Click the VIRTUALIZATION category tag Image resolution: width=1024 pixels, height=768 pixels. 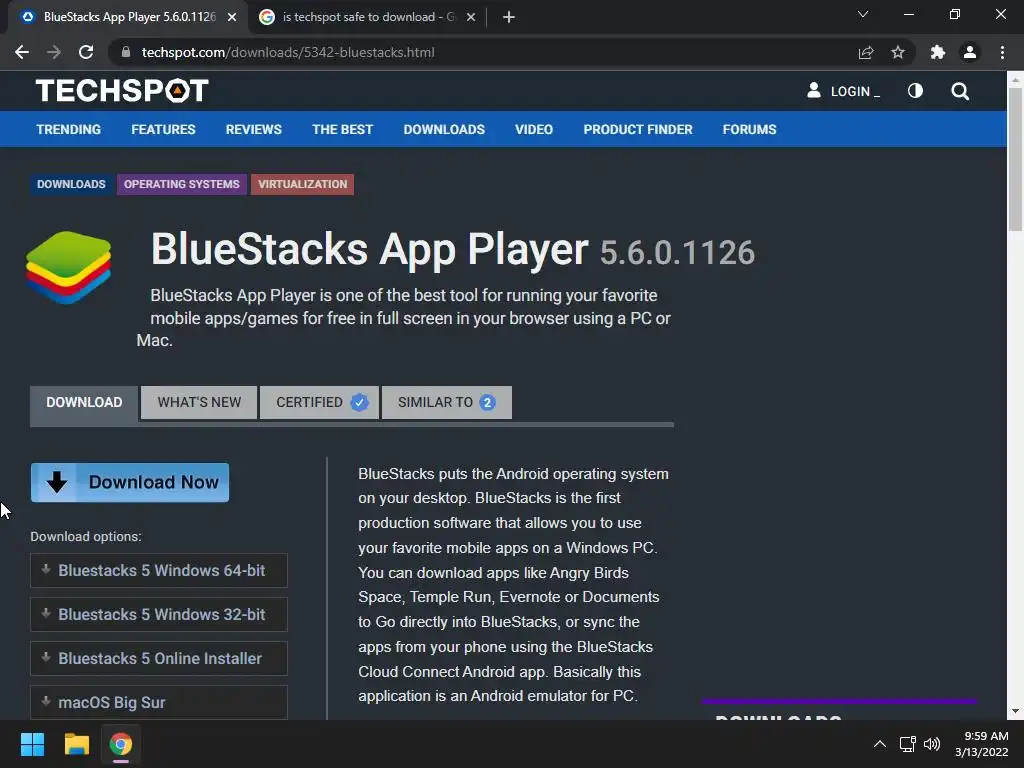tap(302, 184)
